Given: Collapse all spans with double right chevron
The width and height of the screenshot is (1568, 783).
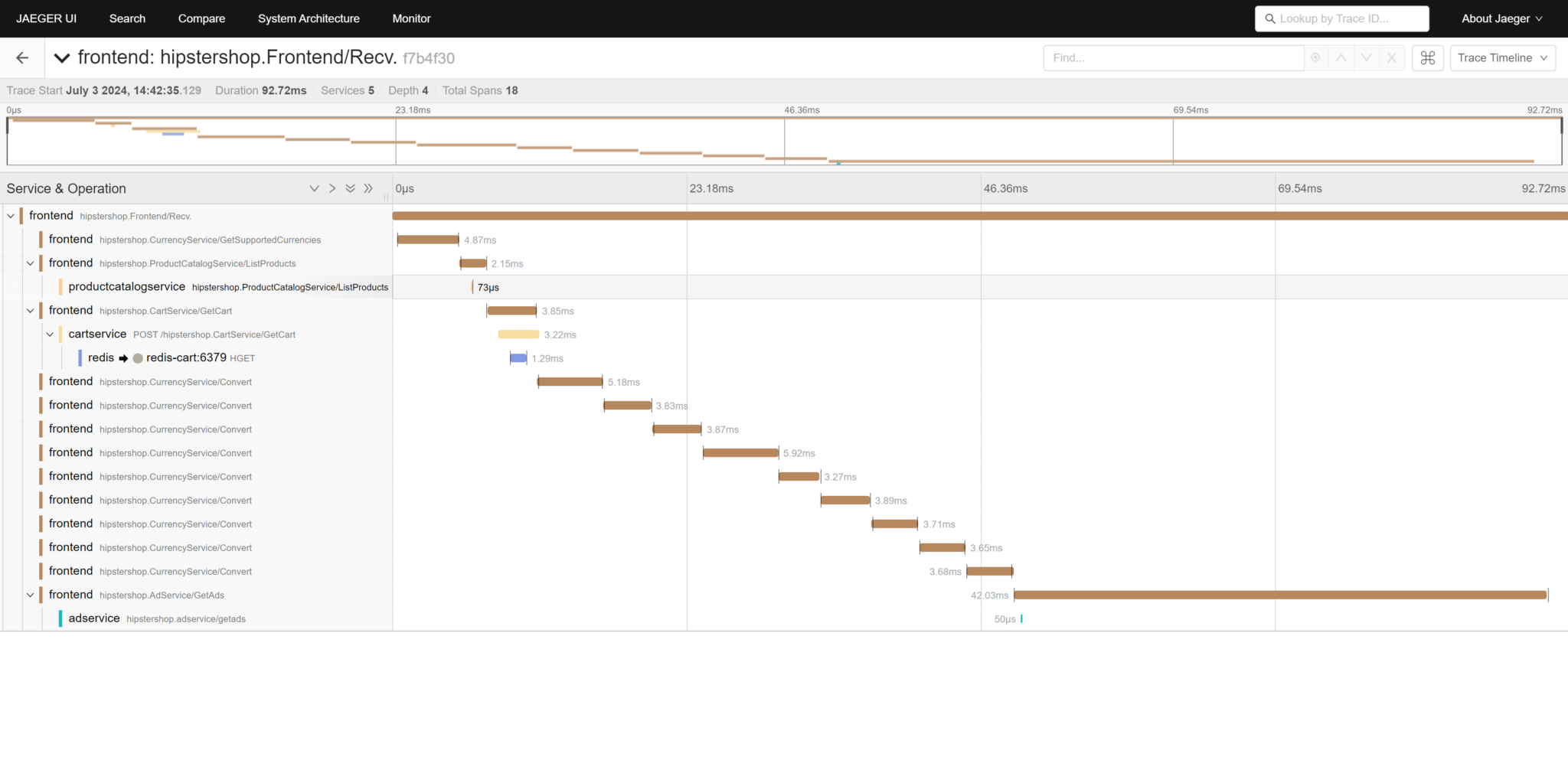Looking at the screenshot, I should point(368,188).
